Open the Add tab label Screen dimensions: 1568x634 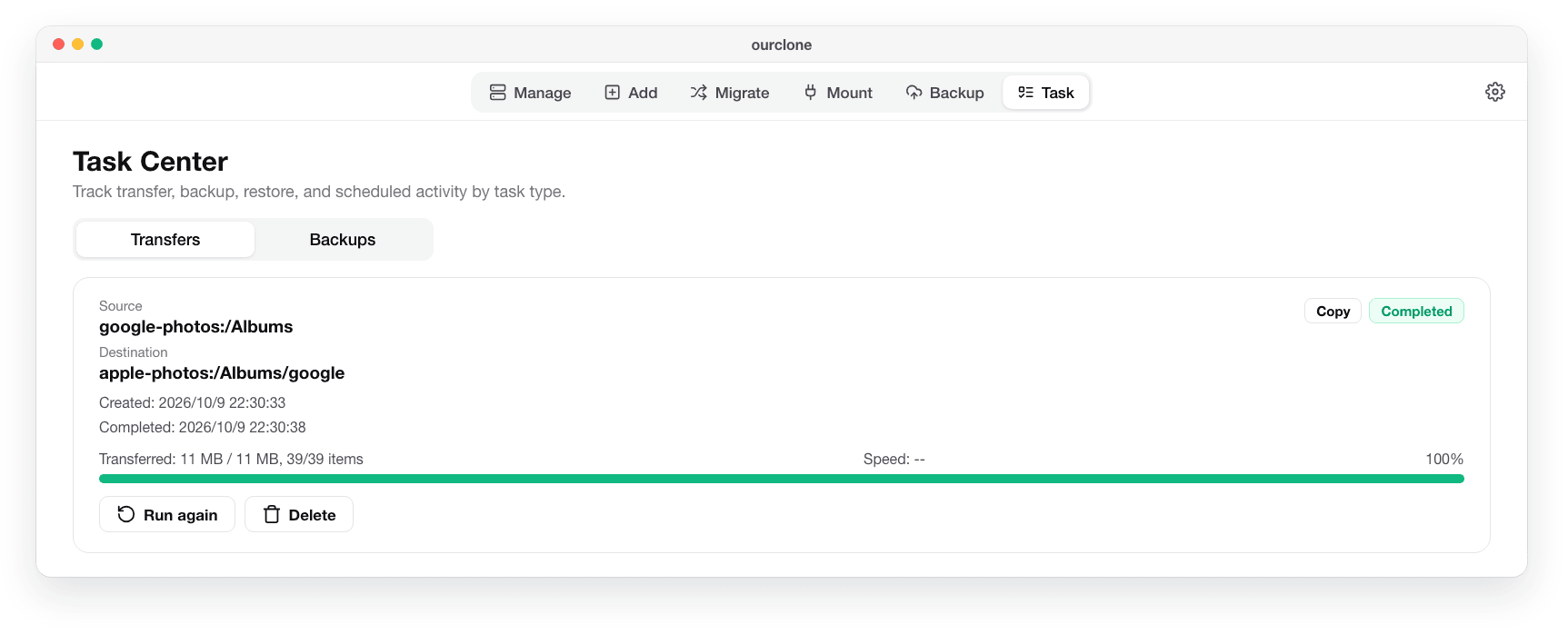click(643, 93)
